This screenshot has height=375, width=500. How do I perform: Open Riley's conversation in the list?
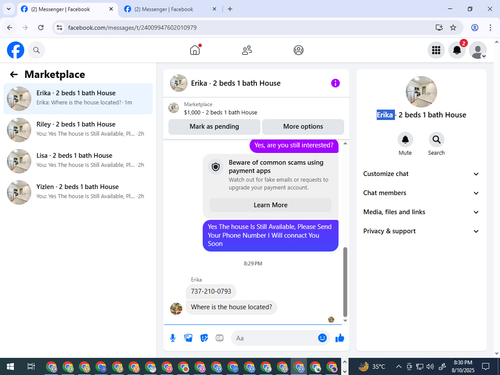[x=78, y=130]
